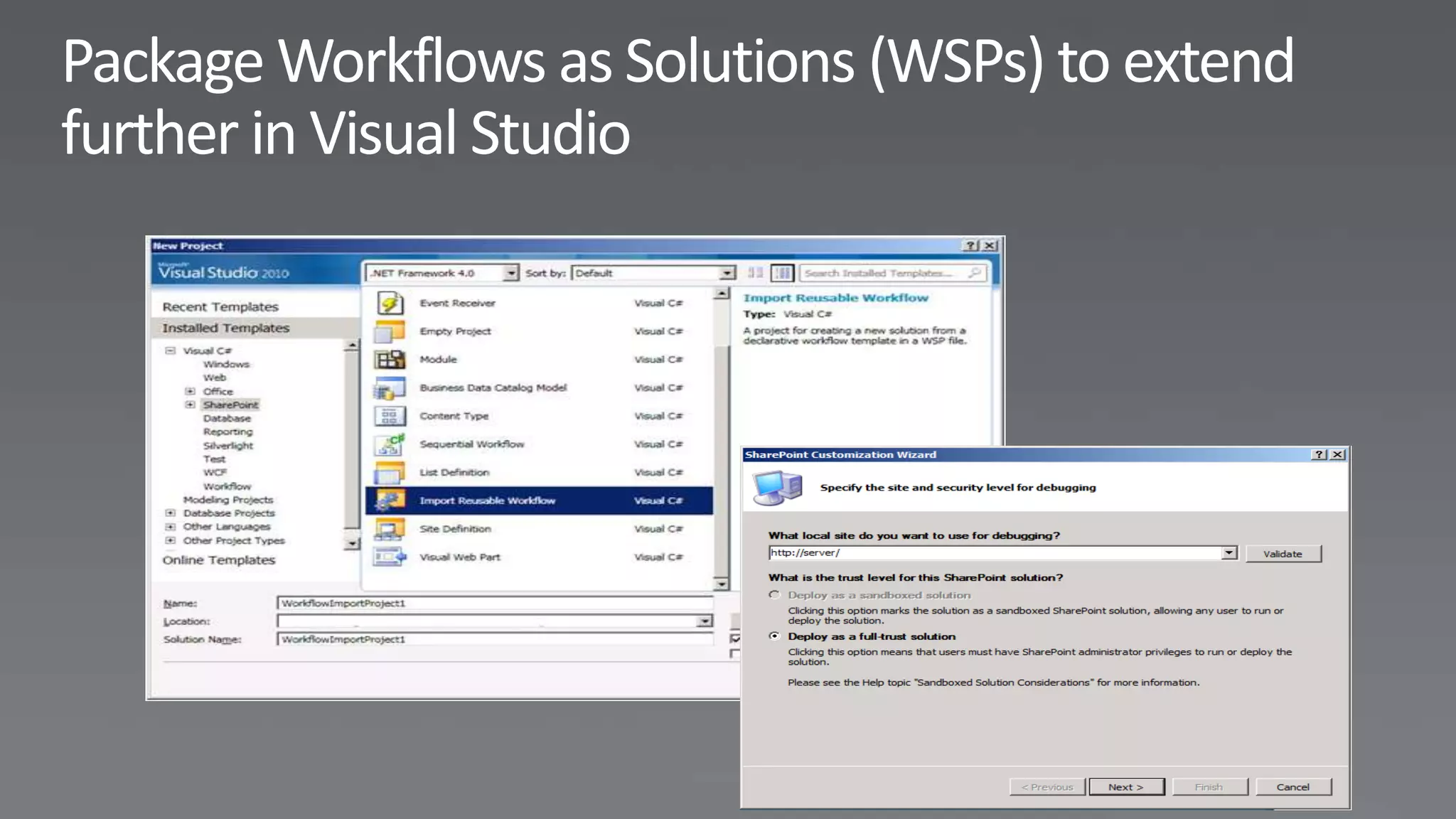The image size is (1456, 819).
Task: Click the Sequential Workflow template icon
Action: point(390,444)
